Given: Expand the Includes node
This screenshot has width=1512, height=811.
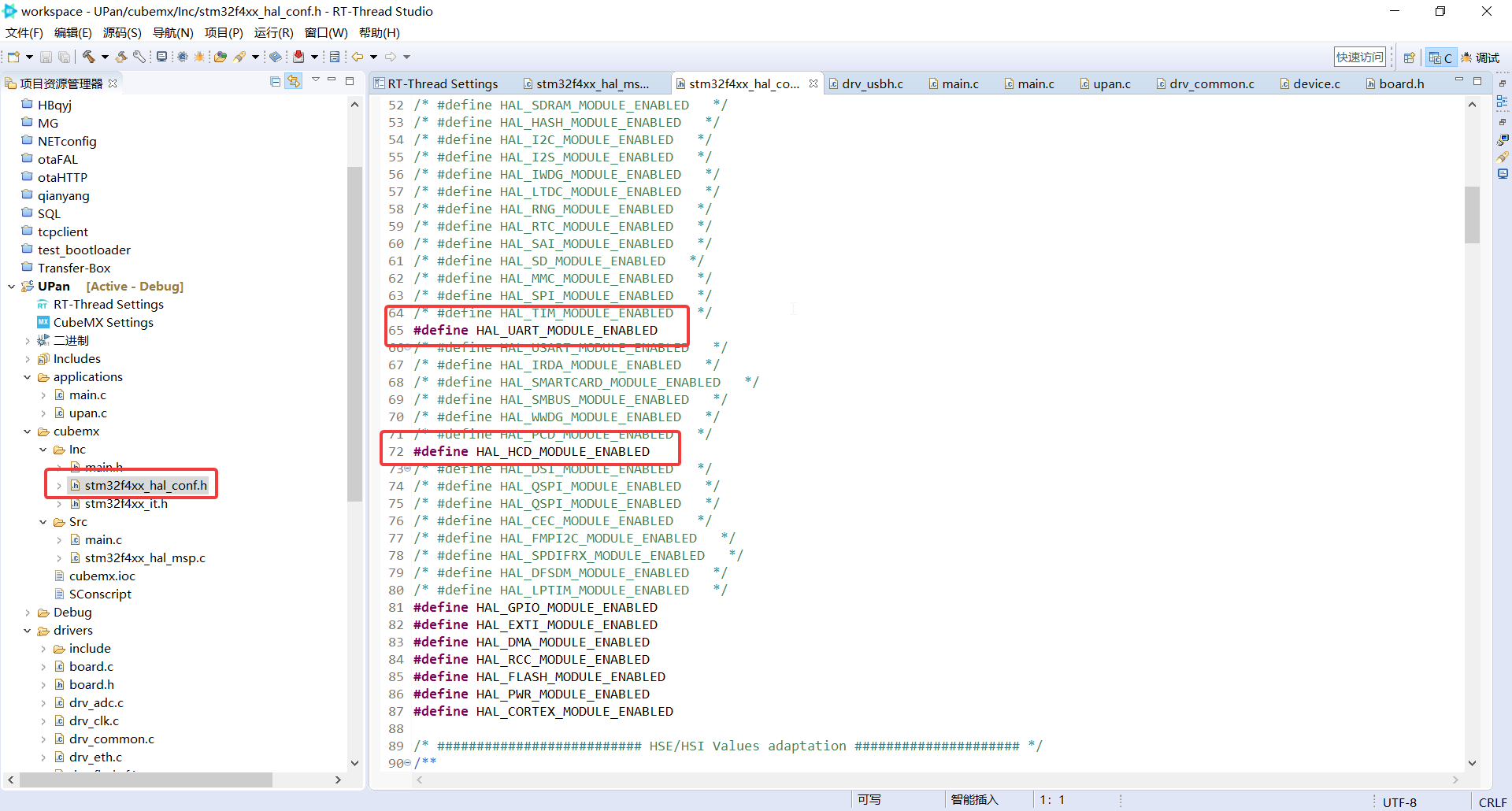Looking at the screenshot, I should click(x=28, y=358).
